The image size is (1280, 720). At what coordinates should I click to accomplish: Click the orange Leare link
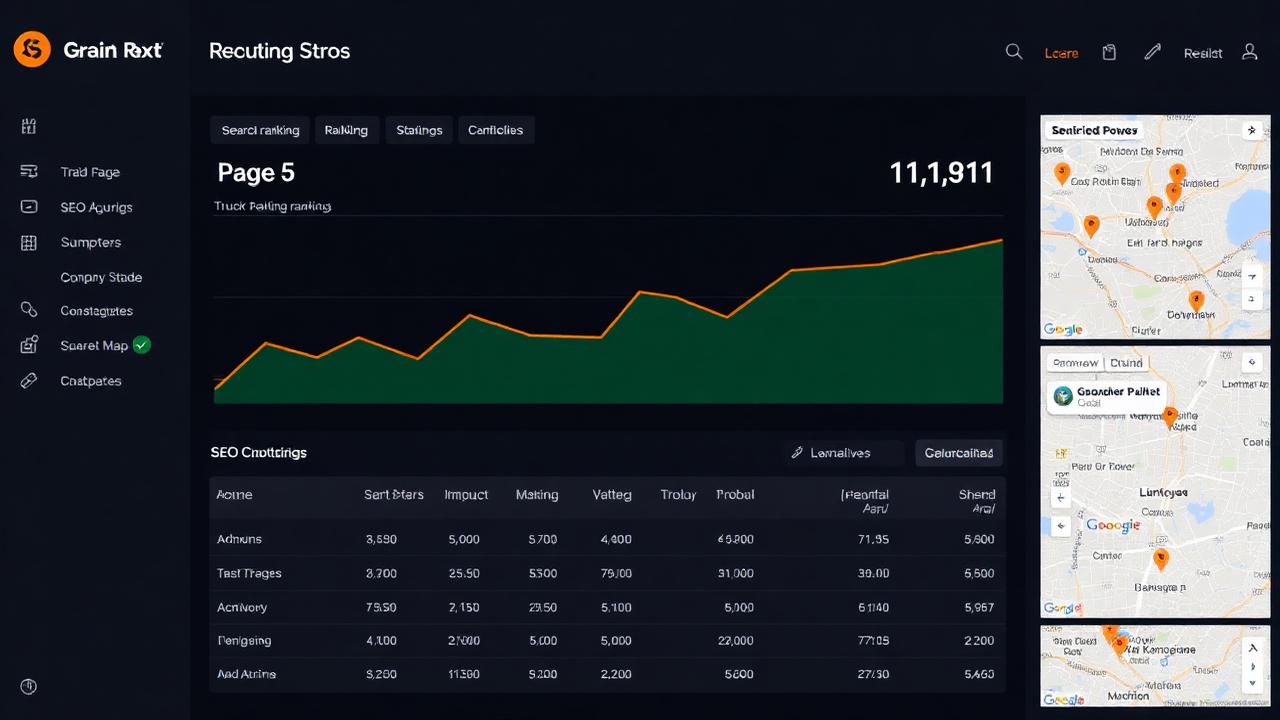(x=1061, y=53)
